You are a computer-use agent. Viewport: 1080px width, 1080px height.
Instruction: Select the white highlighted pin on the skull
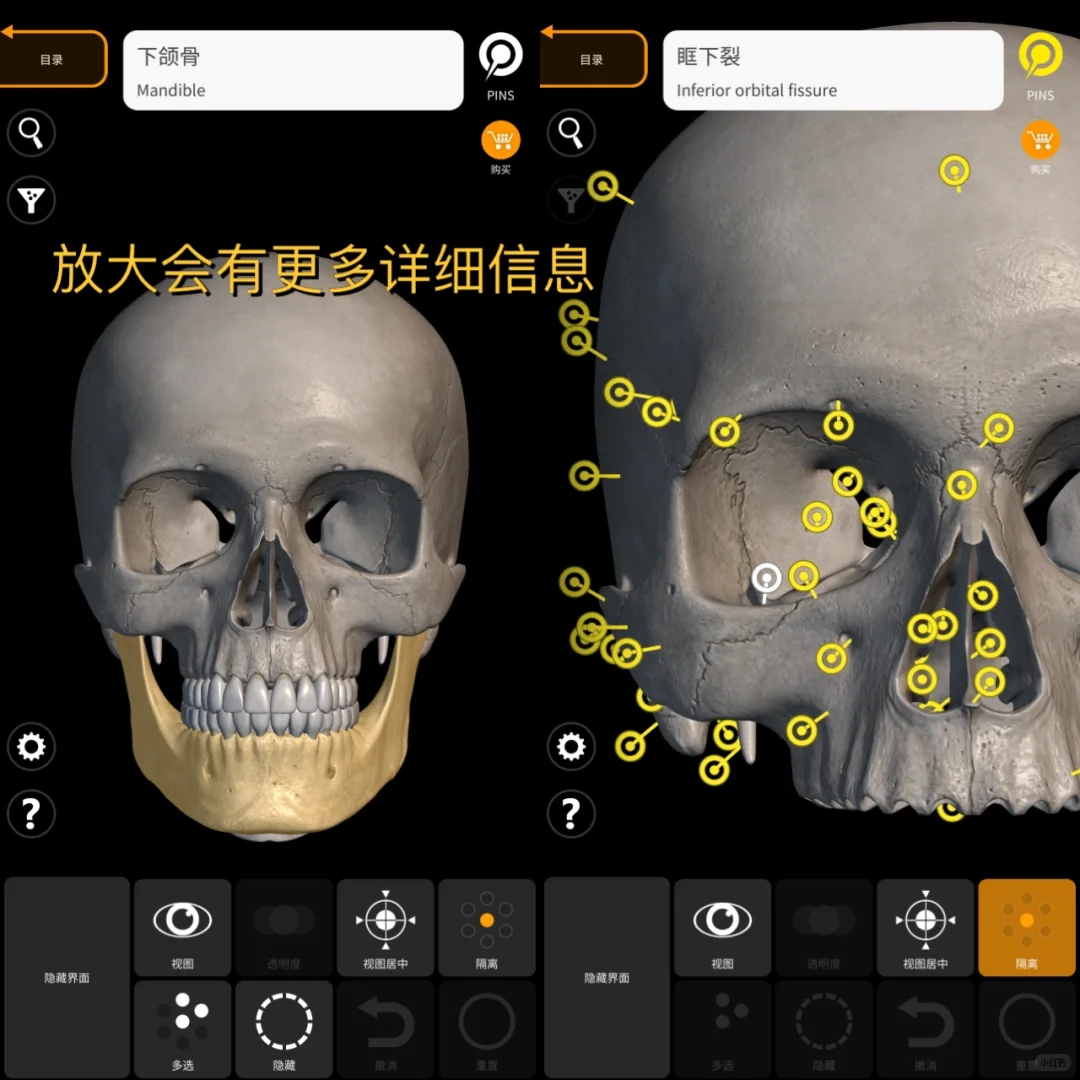766,578
